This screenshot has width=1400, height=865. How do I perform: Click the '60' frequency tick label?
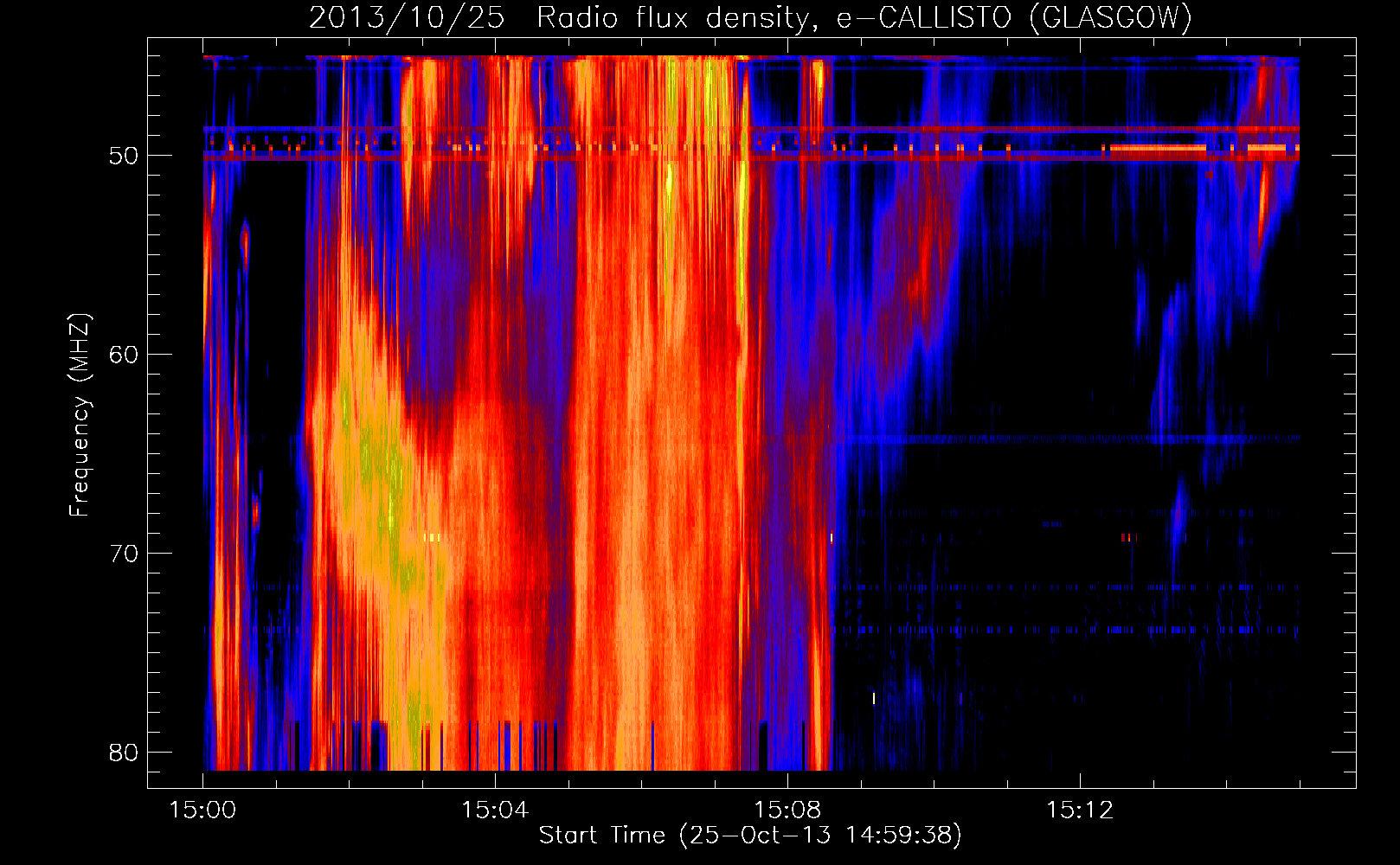pos(124,355)
